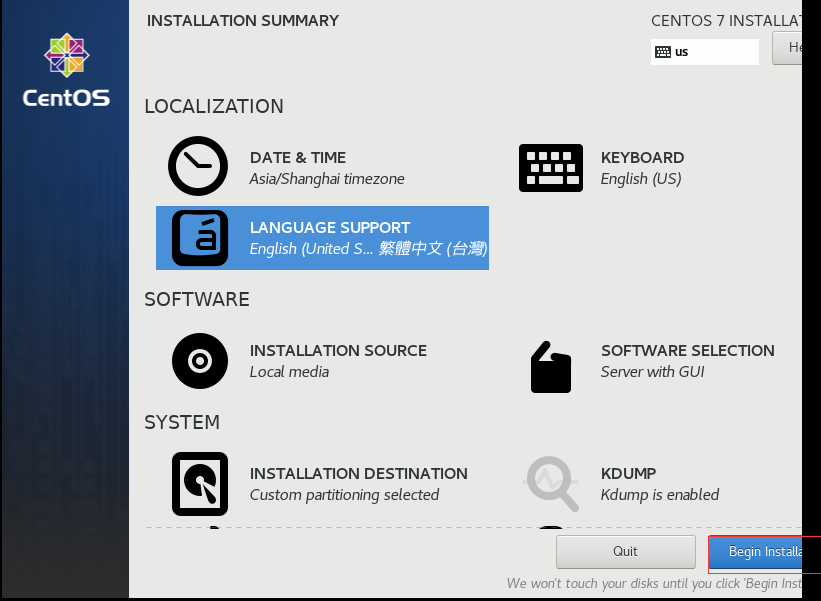Click the 'DATE & TIME' label
821x601 pixels.
pyautogui.click(x=298, y=158)
